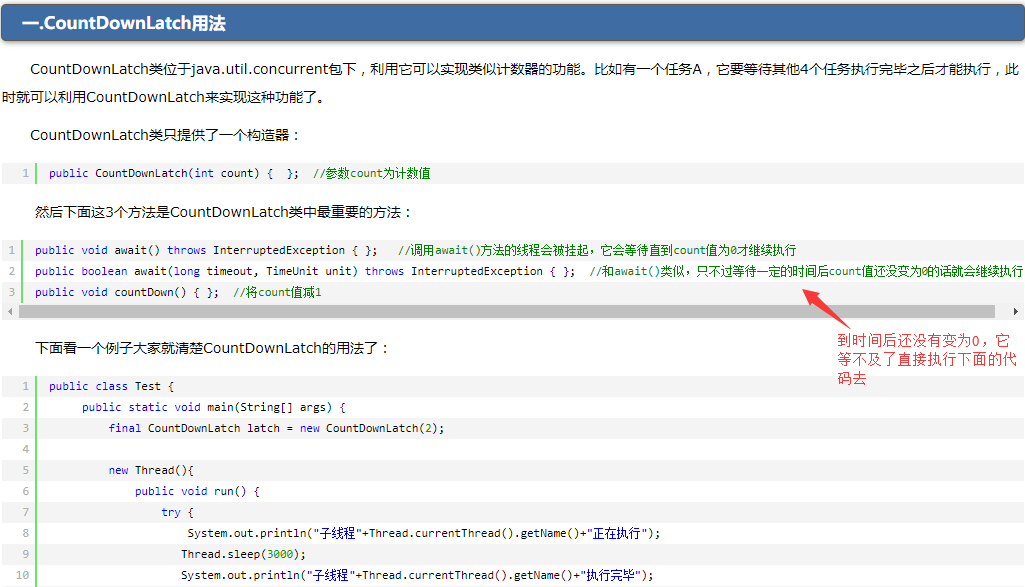This screenshot has width=1025, height=587.
Task: Click code line public boolean await(long timeout, TimeUnit unit)
Action: [x=305, y=271]
